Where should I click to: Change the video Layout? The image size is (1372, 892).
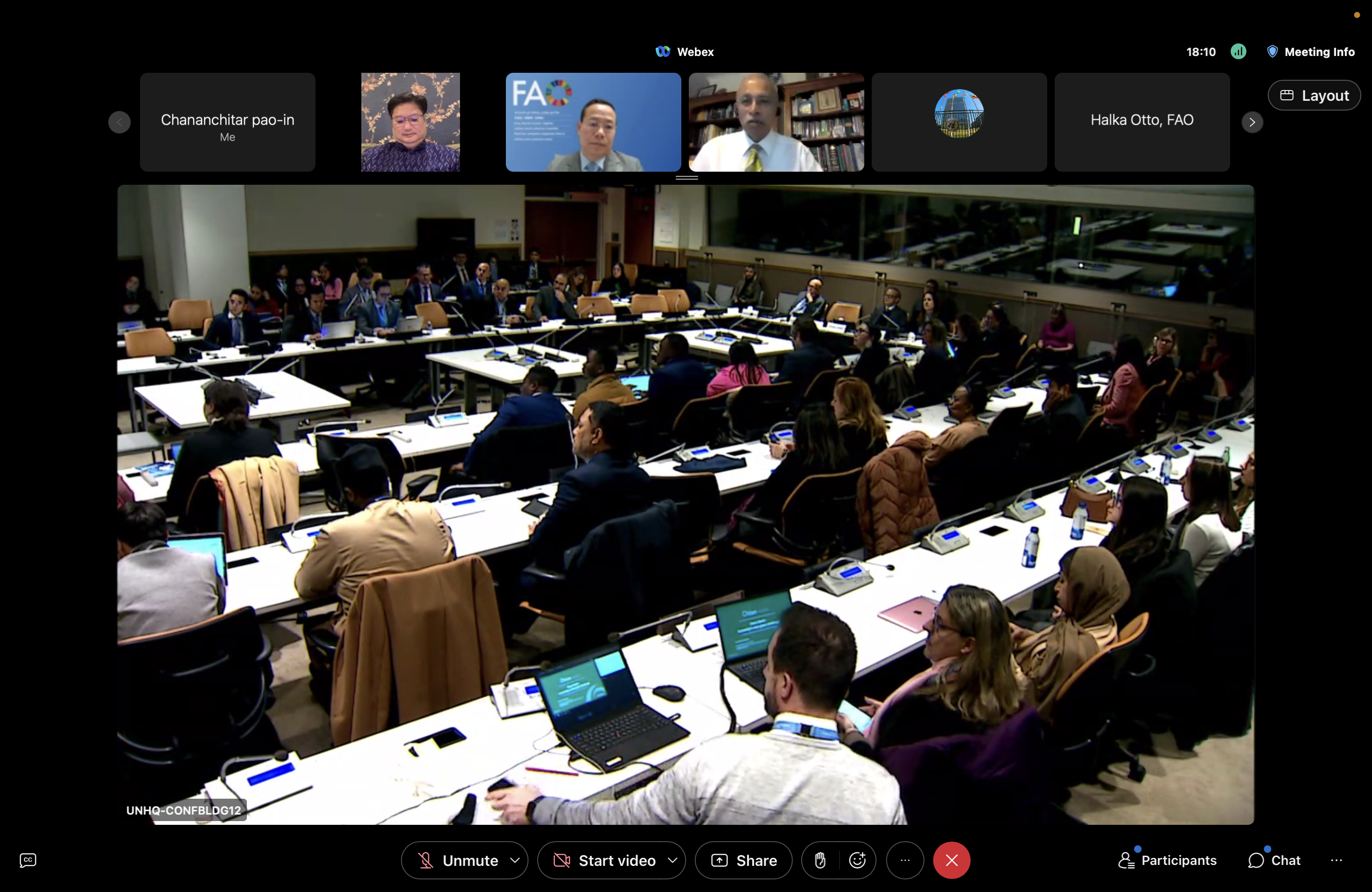[x=1314, y=95]
